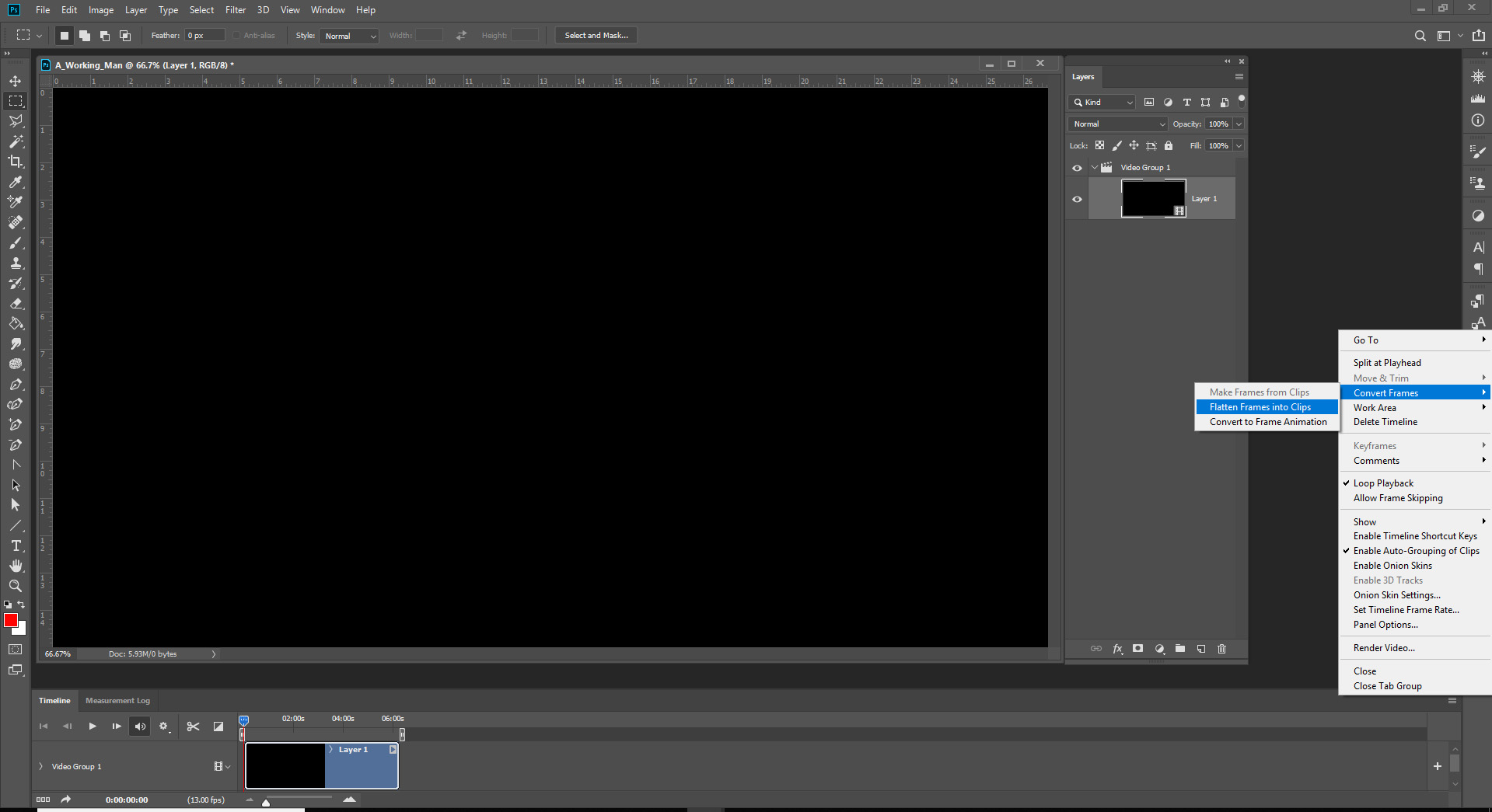Click the scissors split icon in the timeline
Screen dimensions: 1492x812
click(193, 726)
